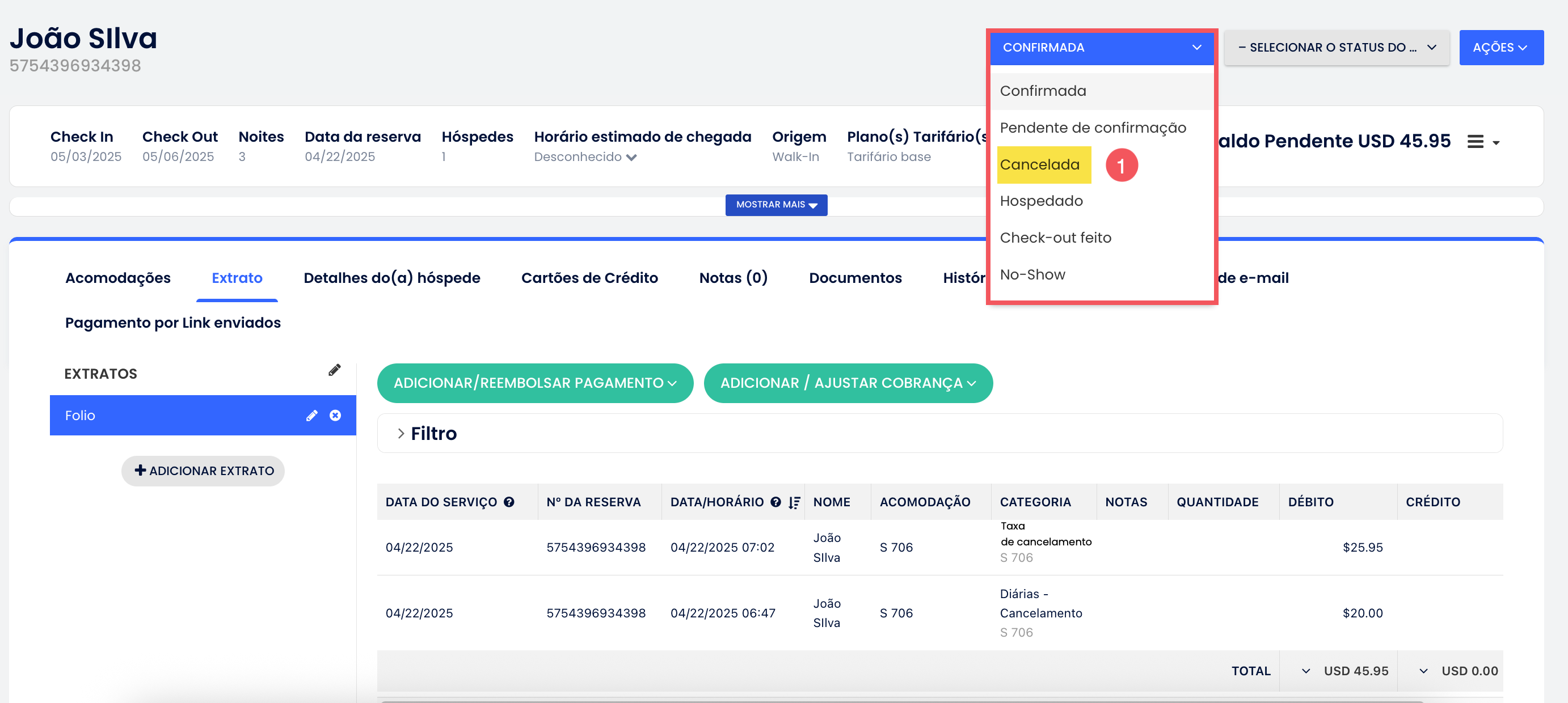This screenshot has height=703, width=1568.
Task: Click the help icon beside Data/Horário
Action: tap(775, 502)
